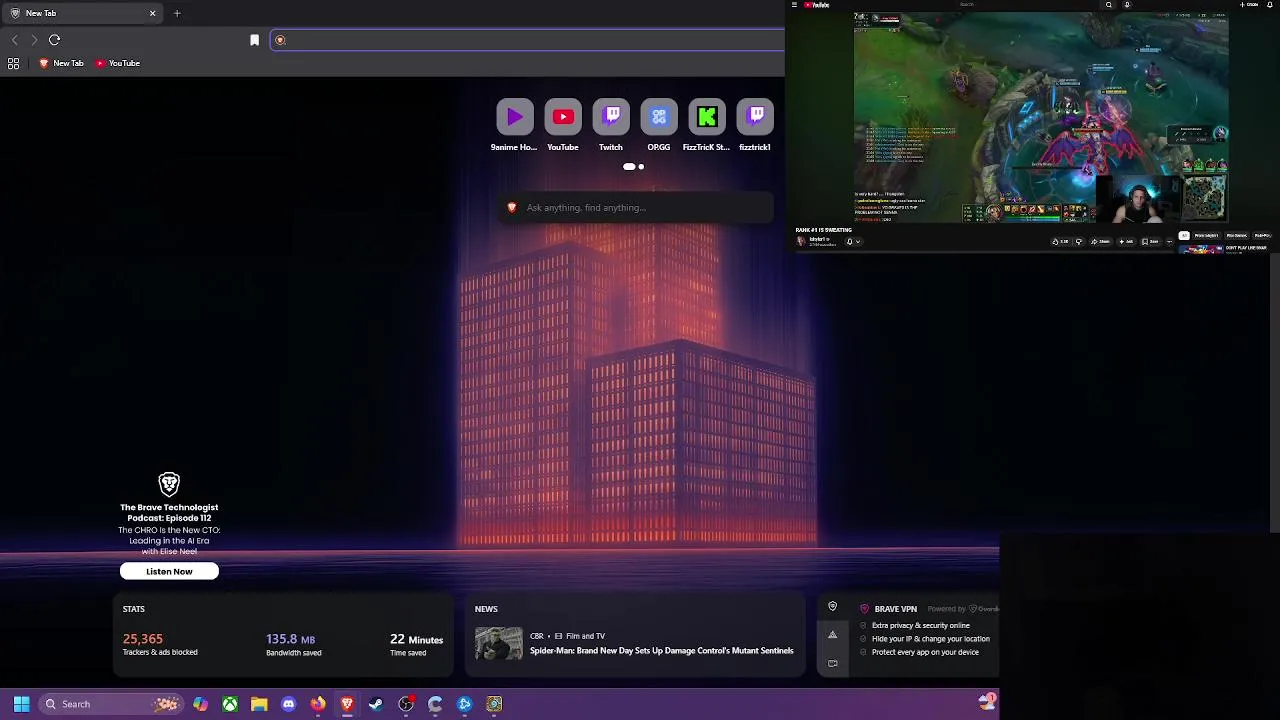This screenshot has width=1280, height=720.
Task: Open the 9anime shortcut tile
Action: tap(515, 117)
